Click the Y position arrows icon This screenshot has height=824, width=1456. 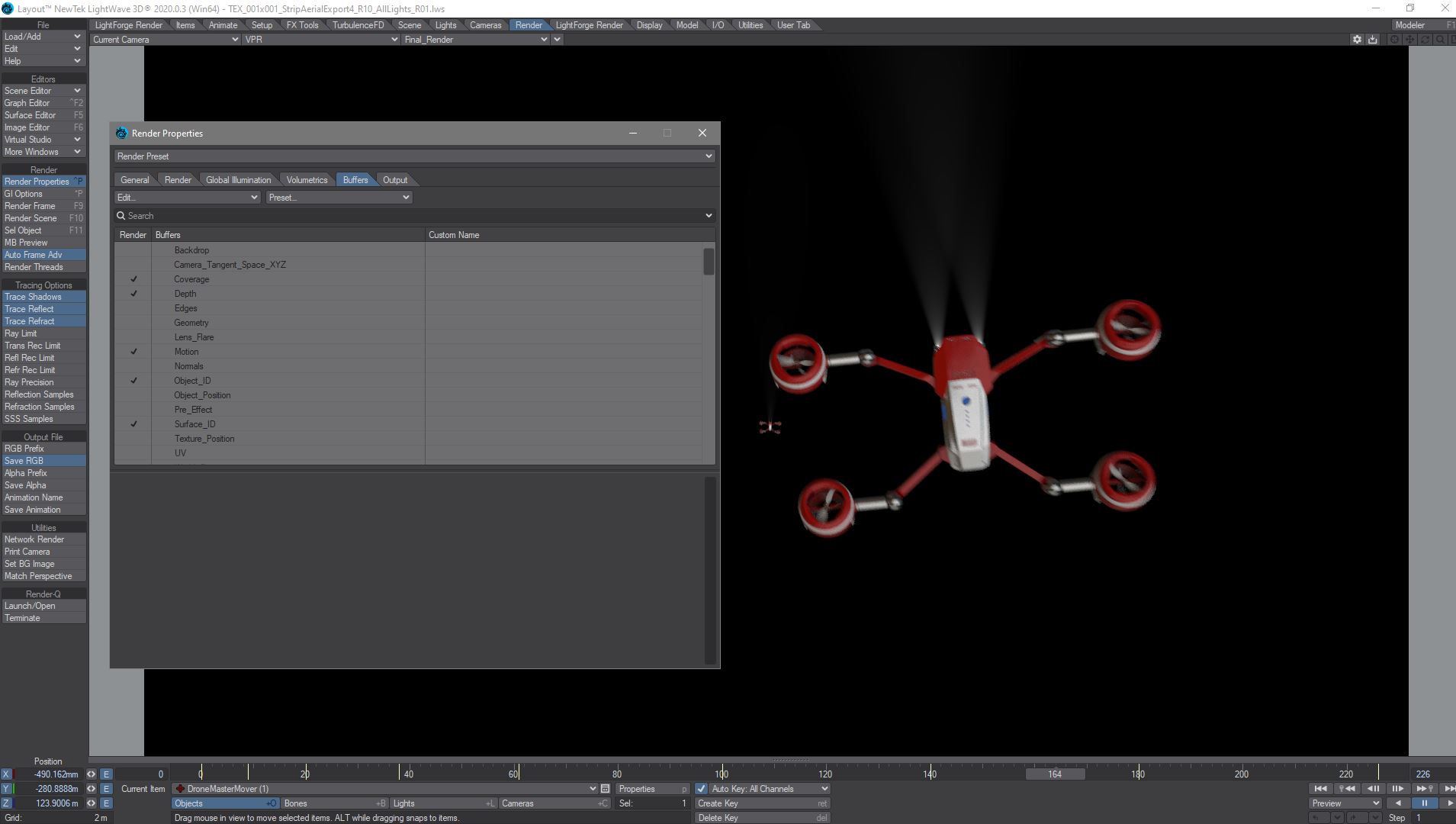click(91, 789)
